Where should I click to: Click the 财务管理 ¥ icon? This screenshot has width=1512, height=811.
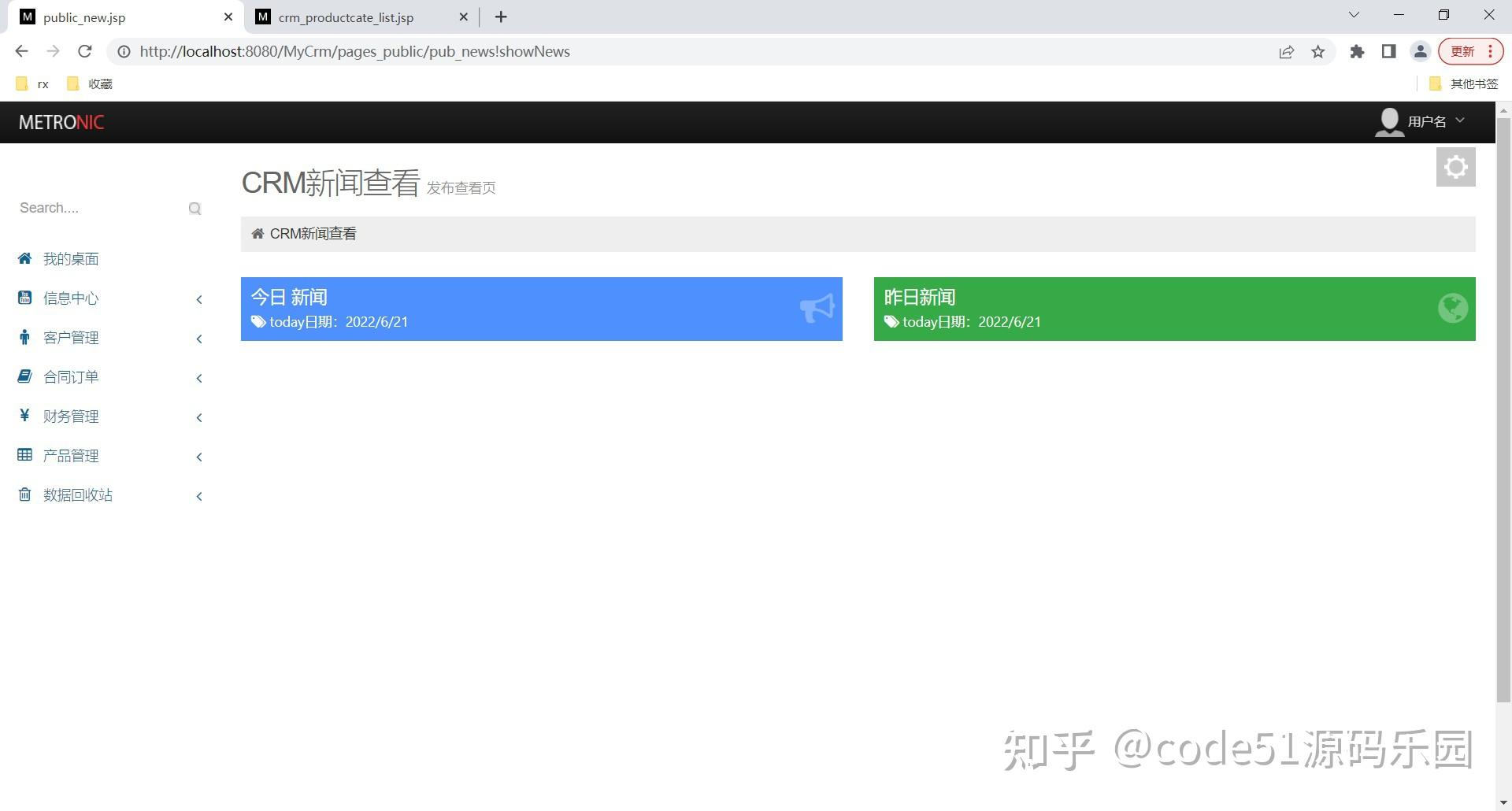(x=24, y=416)
